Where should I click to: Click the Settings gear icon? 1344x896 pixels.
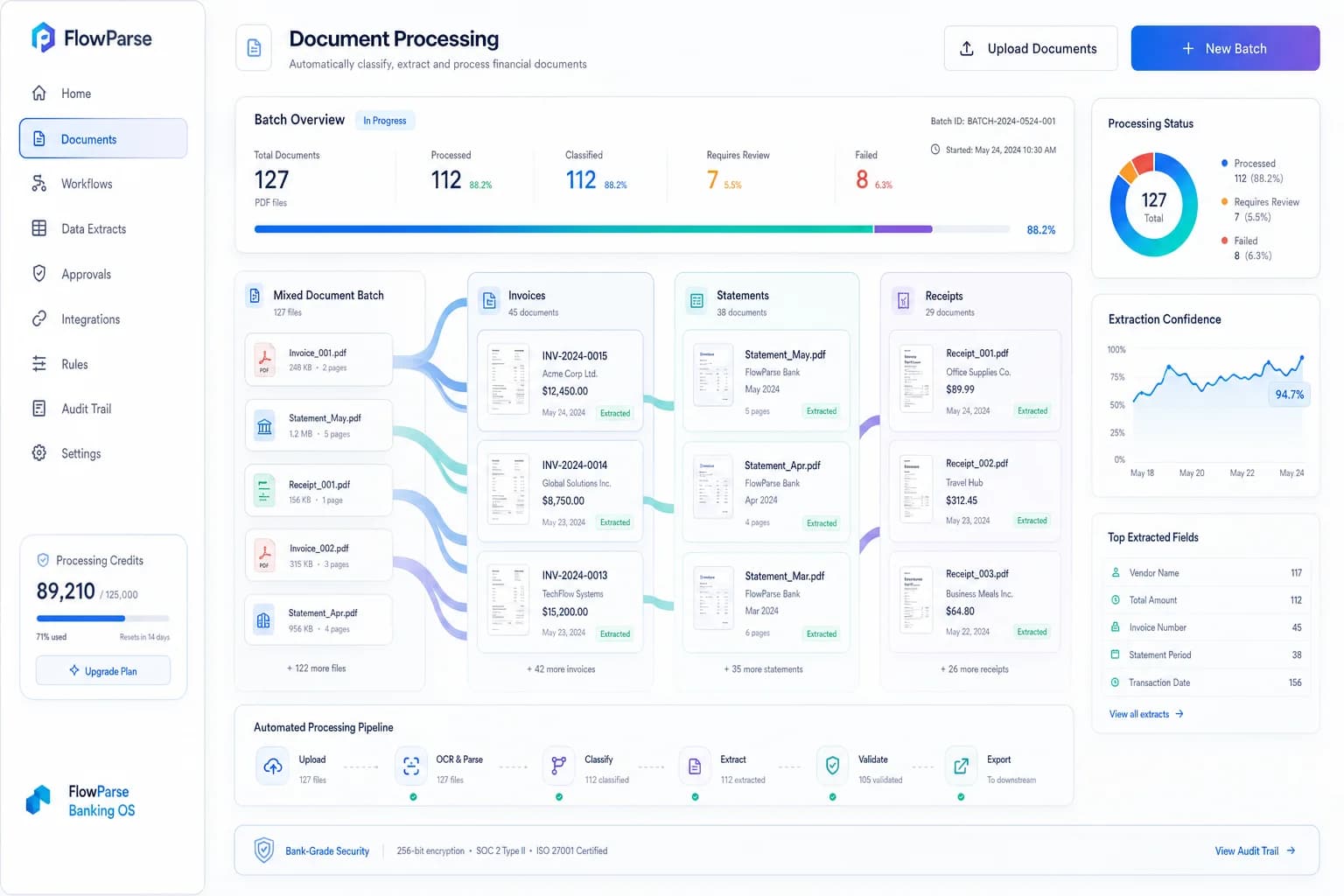(39, 453)
